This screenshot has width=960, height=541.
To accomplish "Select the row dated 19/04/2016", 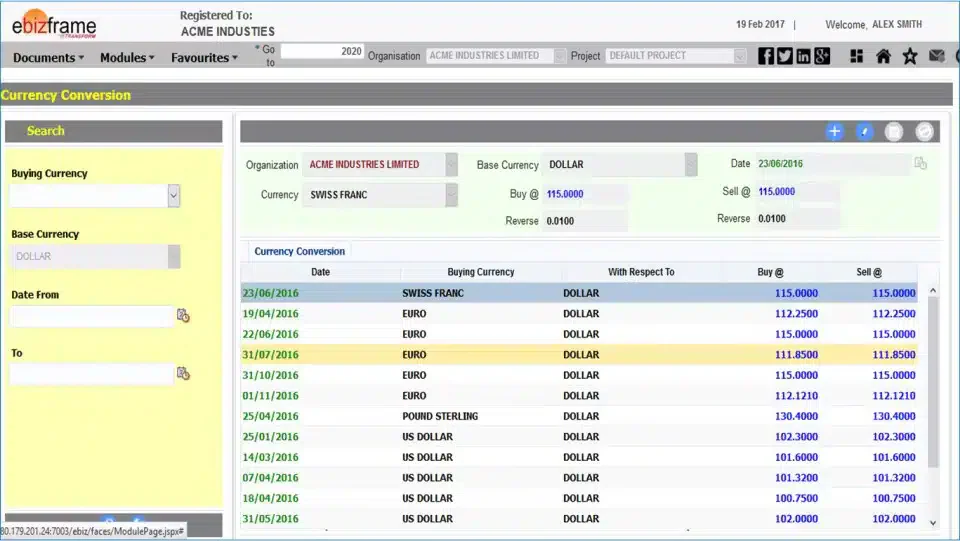I will pos(579,313).
